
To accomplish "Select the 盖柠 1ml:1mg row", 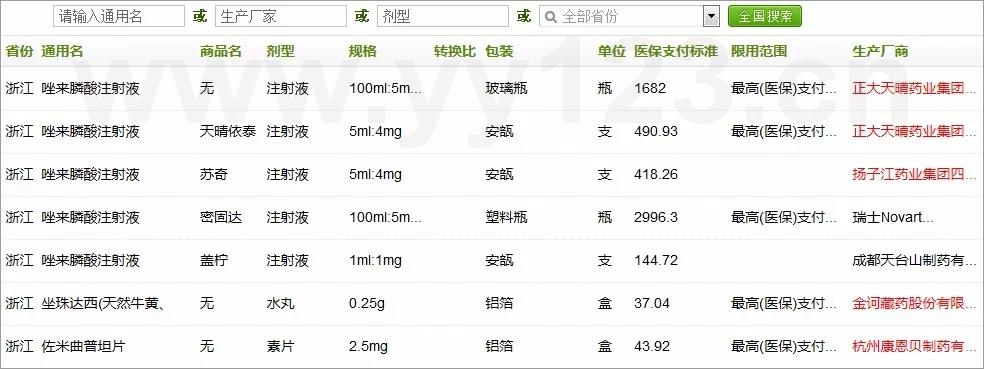I will pyautogui.click(x=492, y=260).
